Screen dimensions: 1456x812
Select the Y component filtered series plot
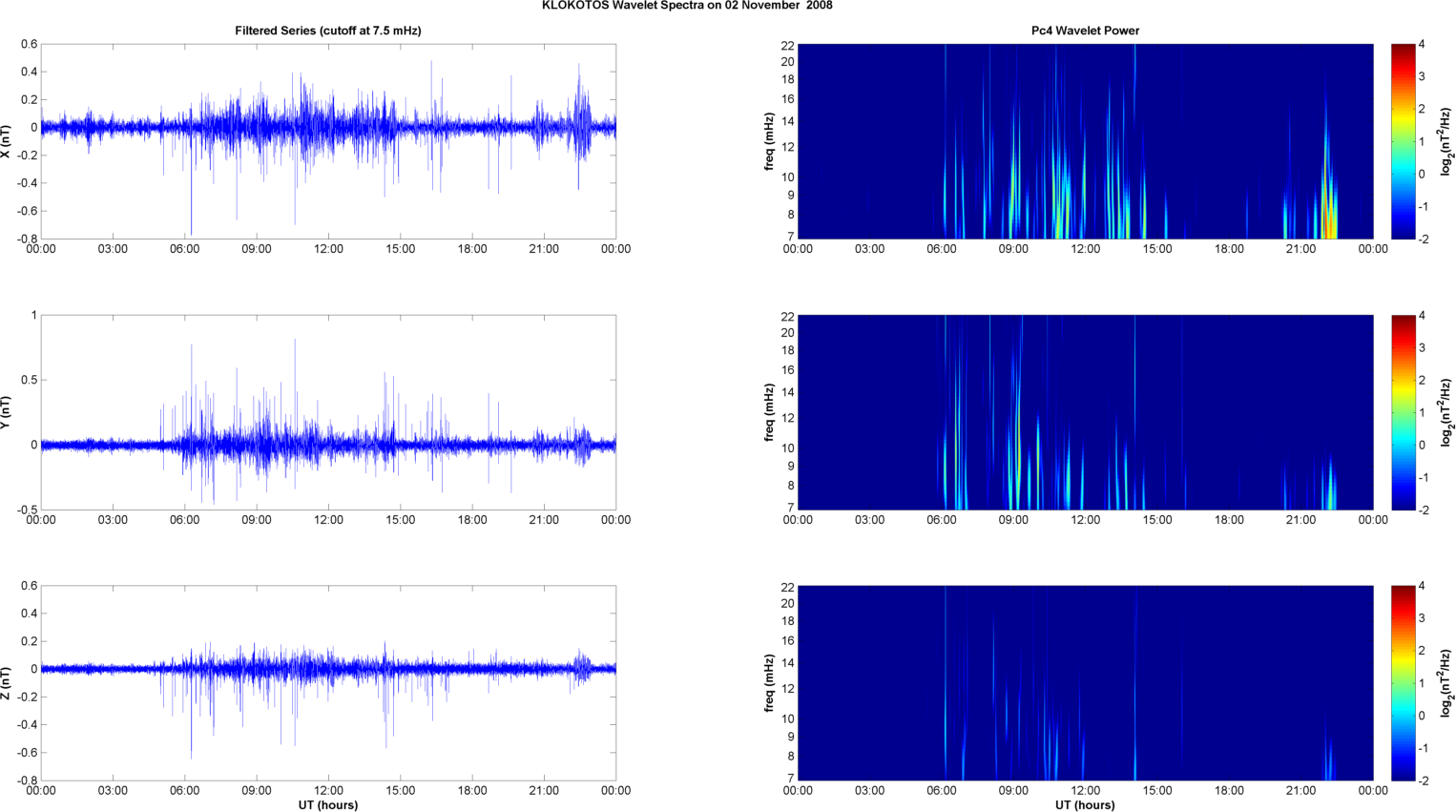tap(327, 412)
